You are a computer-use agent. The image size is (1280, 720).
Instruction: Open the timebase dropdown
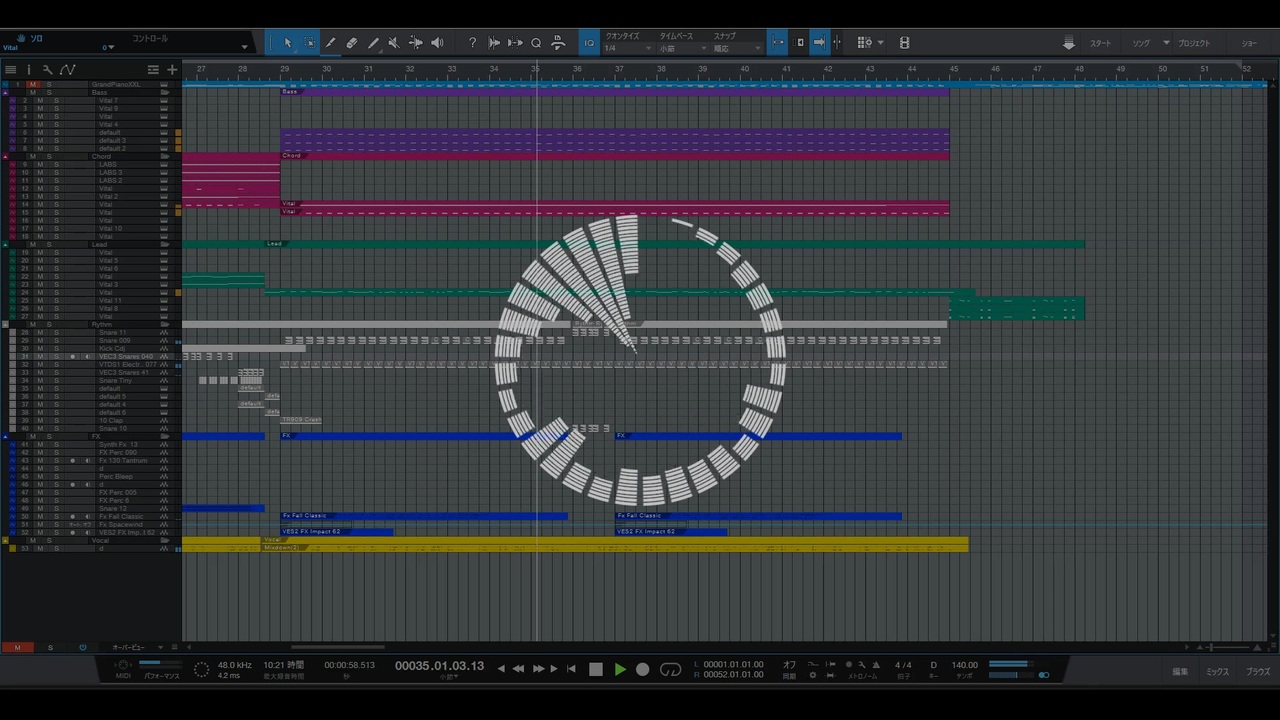point(682,48)
